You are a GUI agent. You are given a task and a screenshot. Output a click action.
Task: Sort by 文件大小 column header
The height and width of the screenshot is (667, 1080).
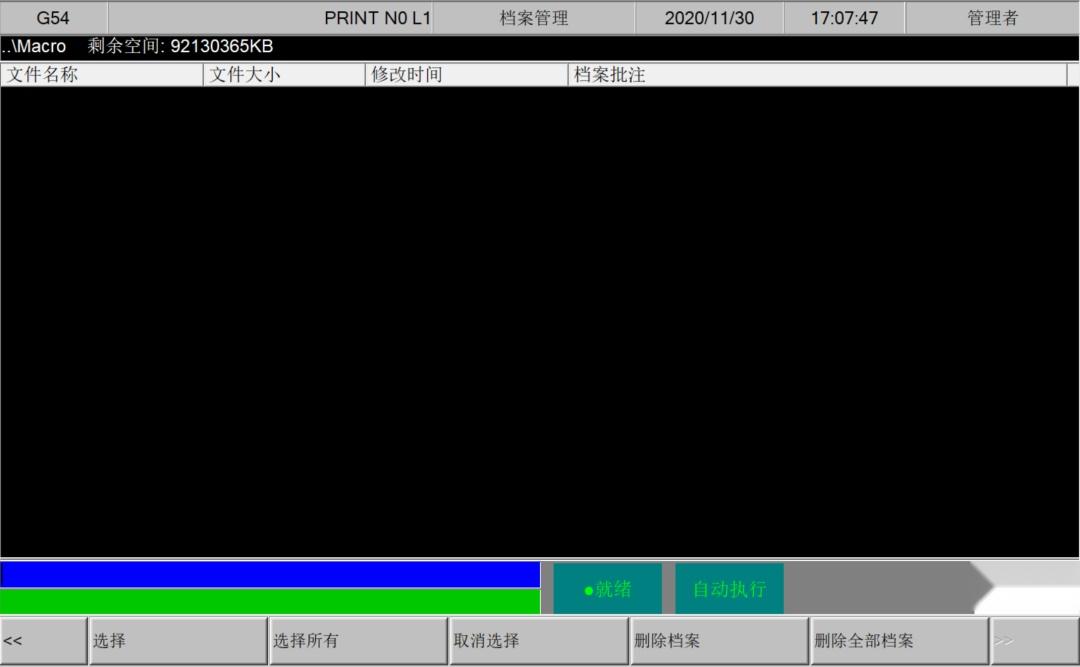[x=284, y=74]
